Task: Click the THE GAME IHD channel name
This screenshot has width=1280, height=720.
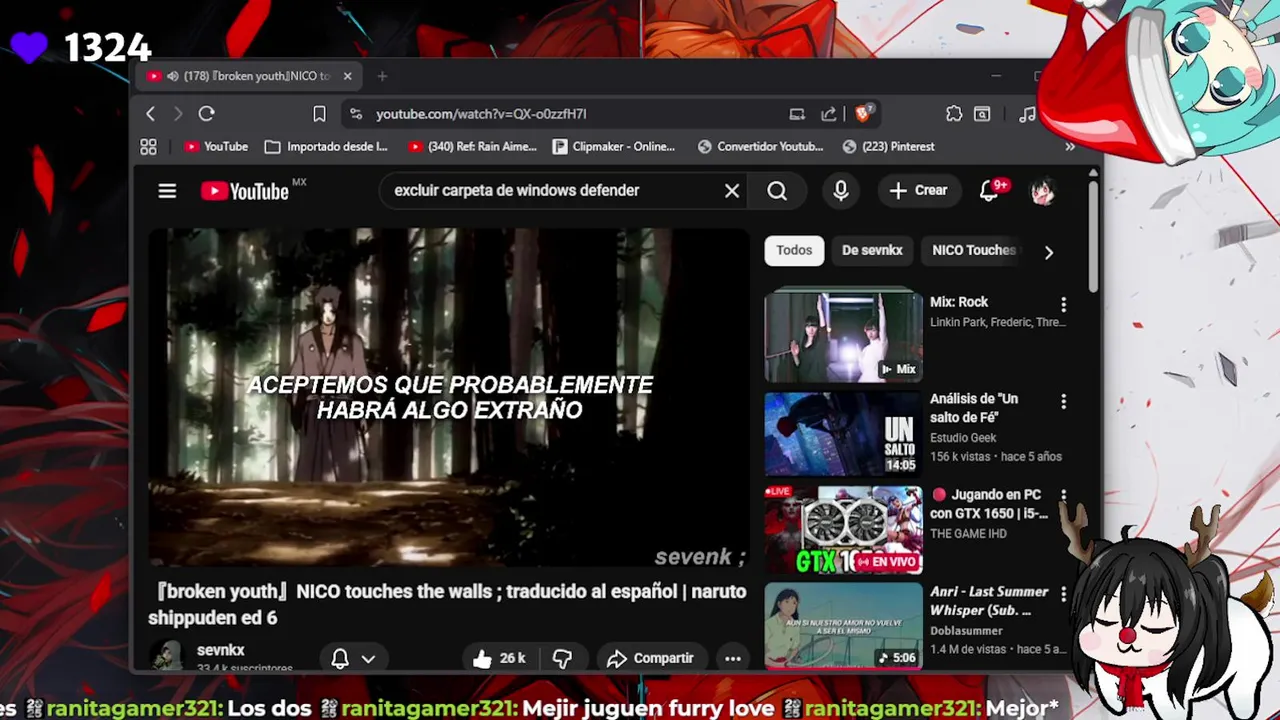Action: click(968, 534)
